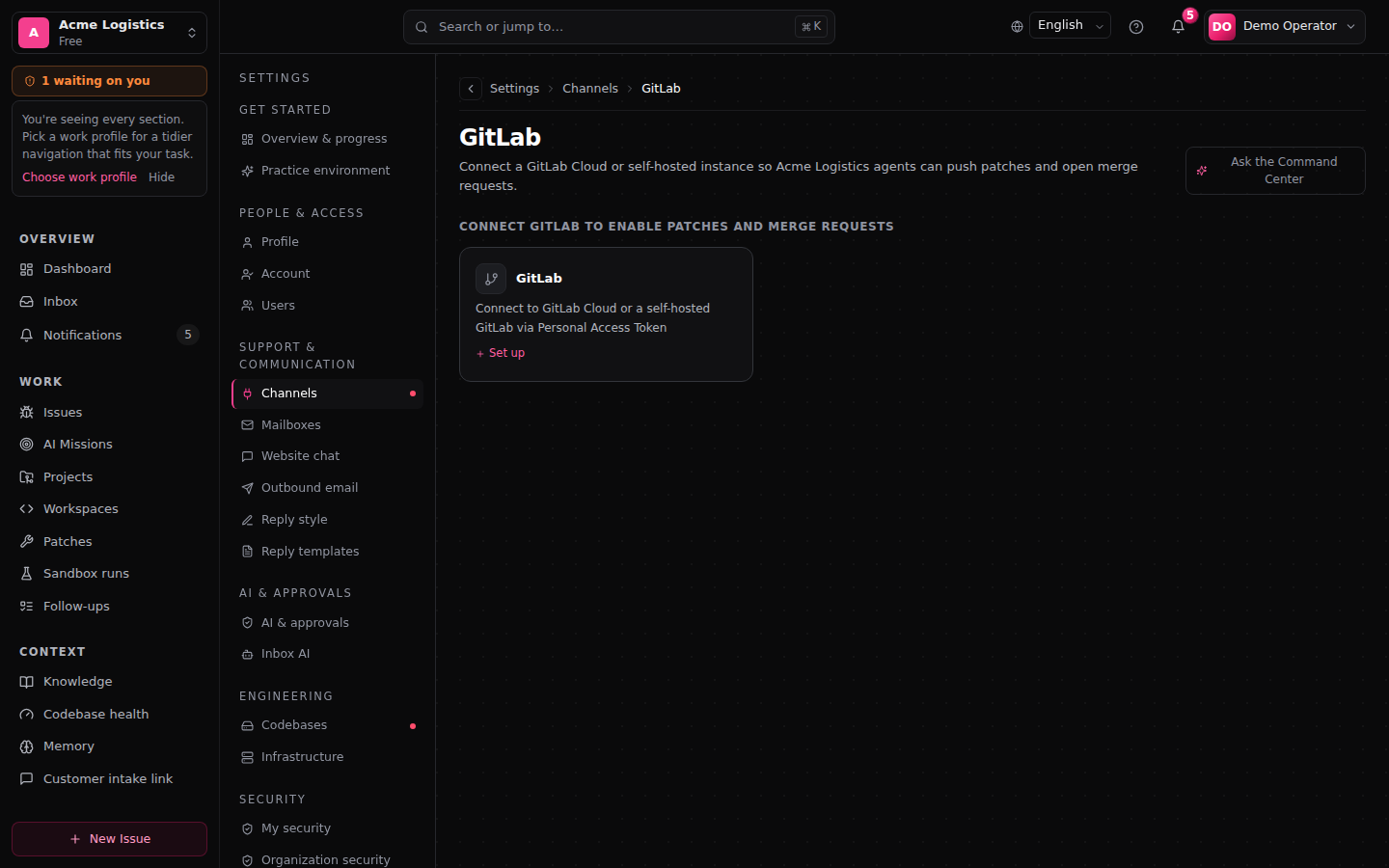The height and width of the screenshot is (868, 1389).
Task: Click the Infrastructure server icon
Action: point(248,757)
